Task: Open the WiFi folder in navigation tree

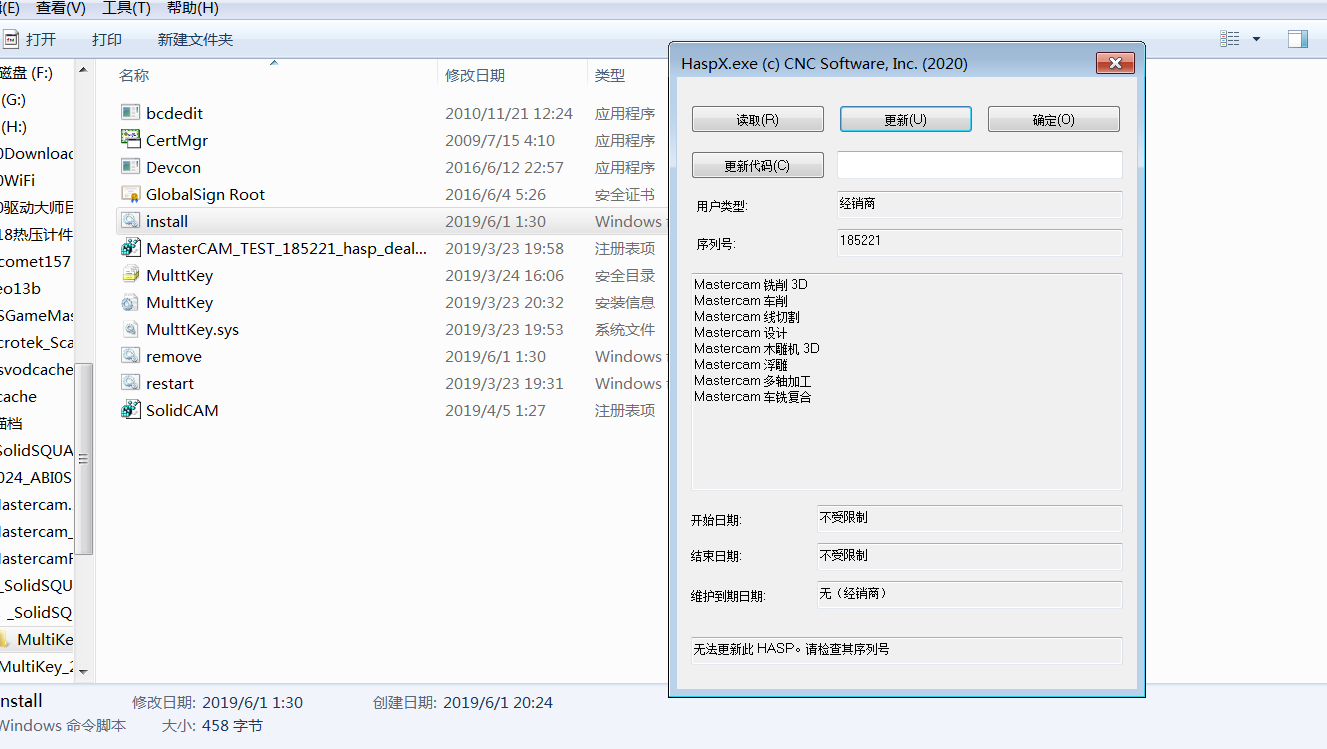Action: [x=18, y=181]
